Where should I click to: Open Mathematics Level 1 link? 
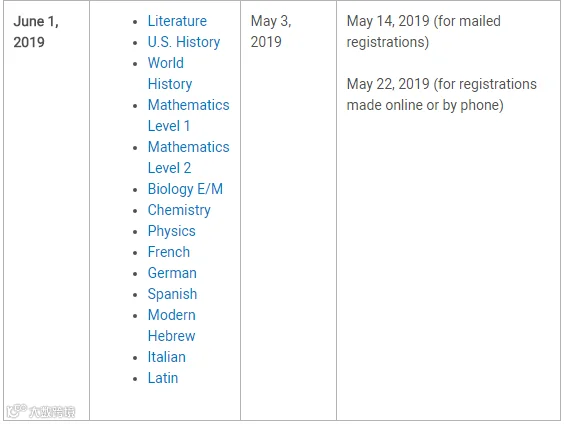(188, 115)
